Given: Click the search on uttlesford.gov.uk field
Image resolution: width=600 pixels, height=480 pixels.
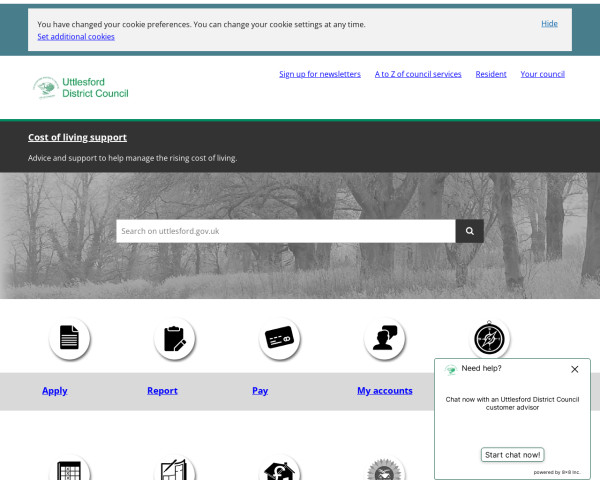Looking at the screenshot, I should [x=285, y=231].
